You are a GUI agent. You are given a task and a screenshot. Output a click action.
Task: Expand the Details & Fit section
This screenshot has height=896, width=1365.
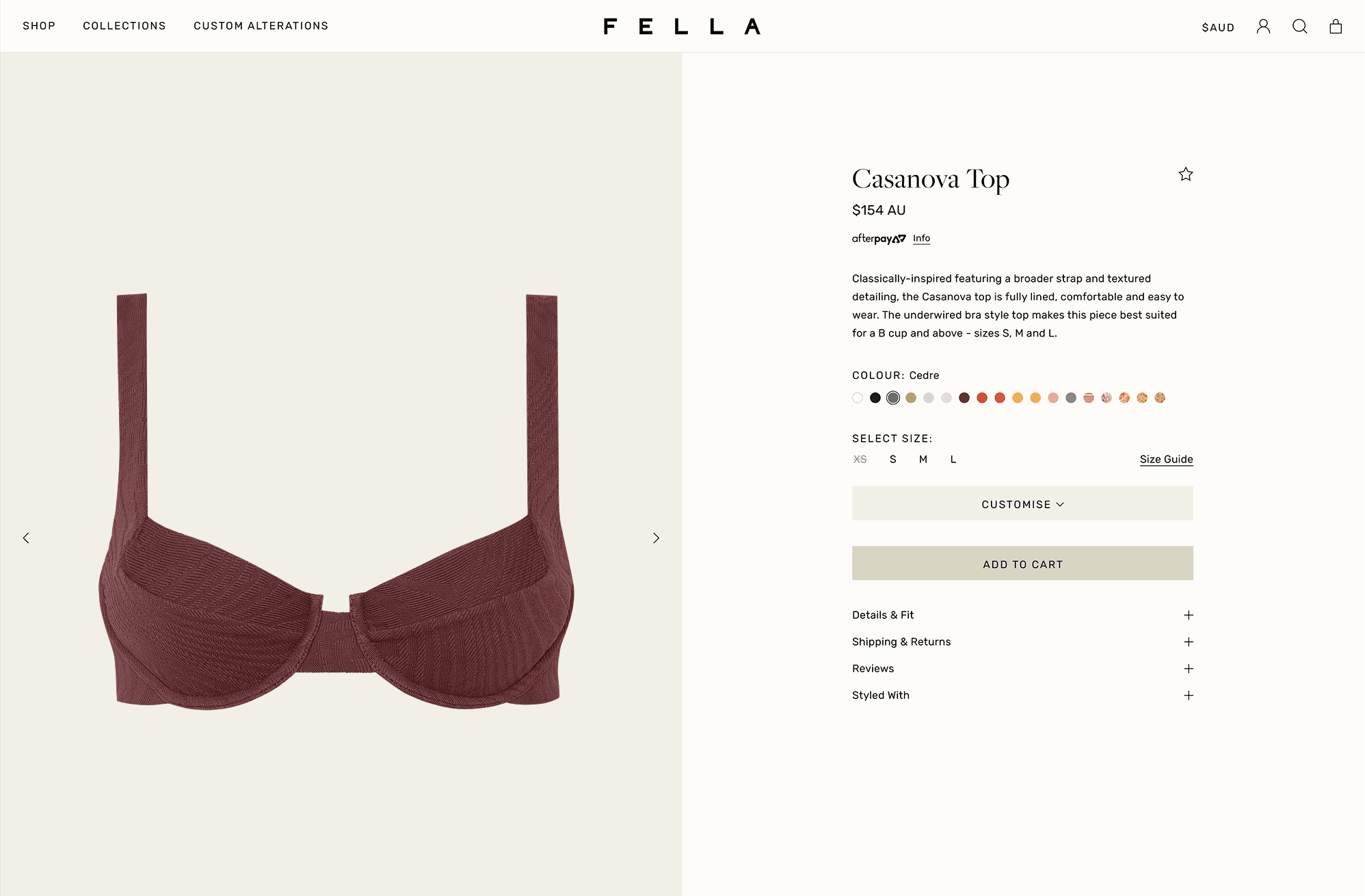tap(1022, 615)
